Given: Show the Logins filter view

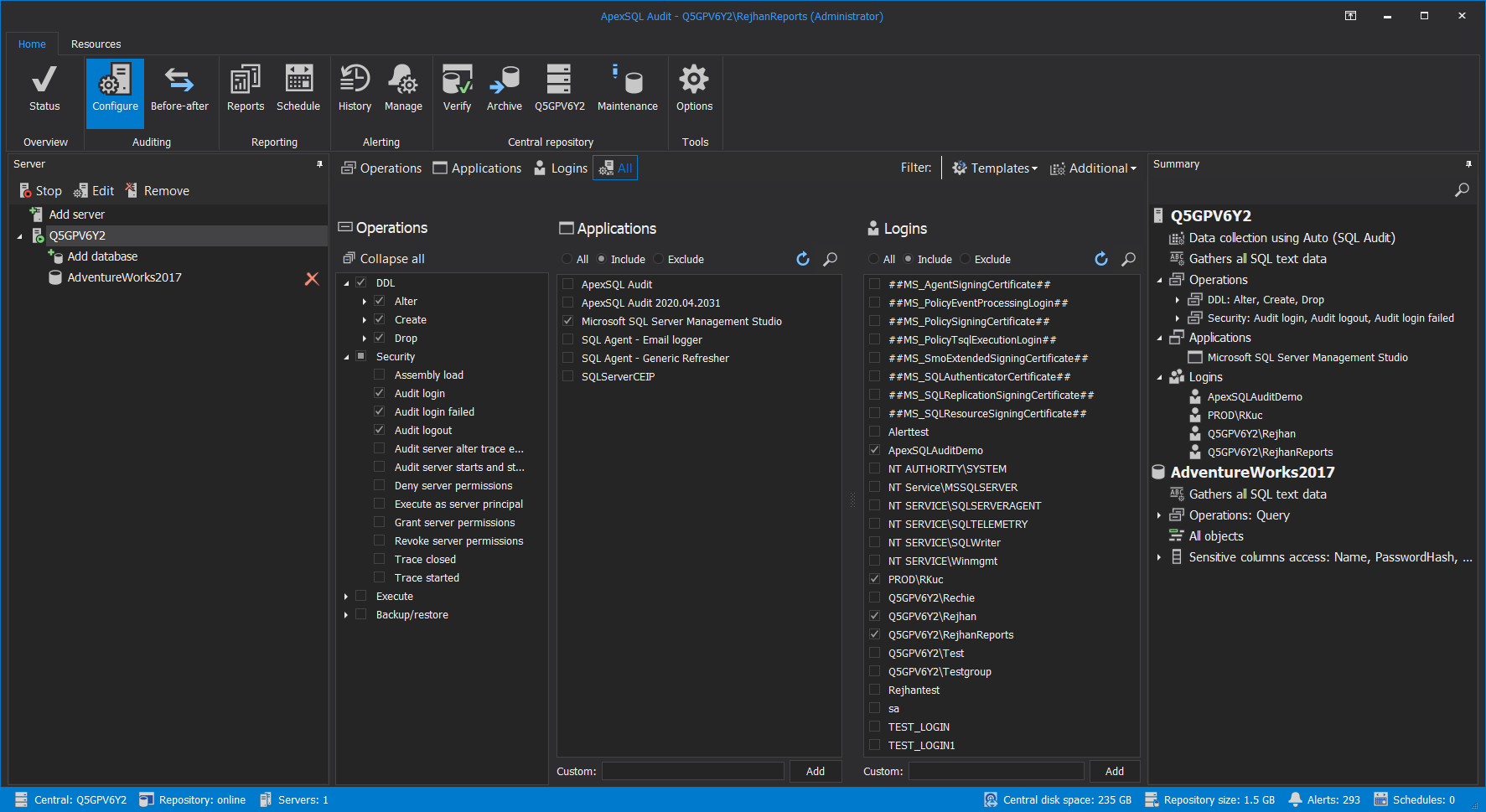Looking at the screenshot, I should click(561, 168).
